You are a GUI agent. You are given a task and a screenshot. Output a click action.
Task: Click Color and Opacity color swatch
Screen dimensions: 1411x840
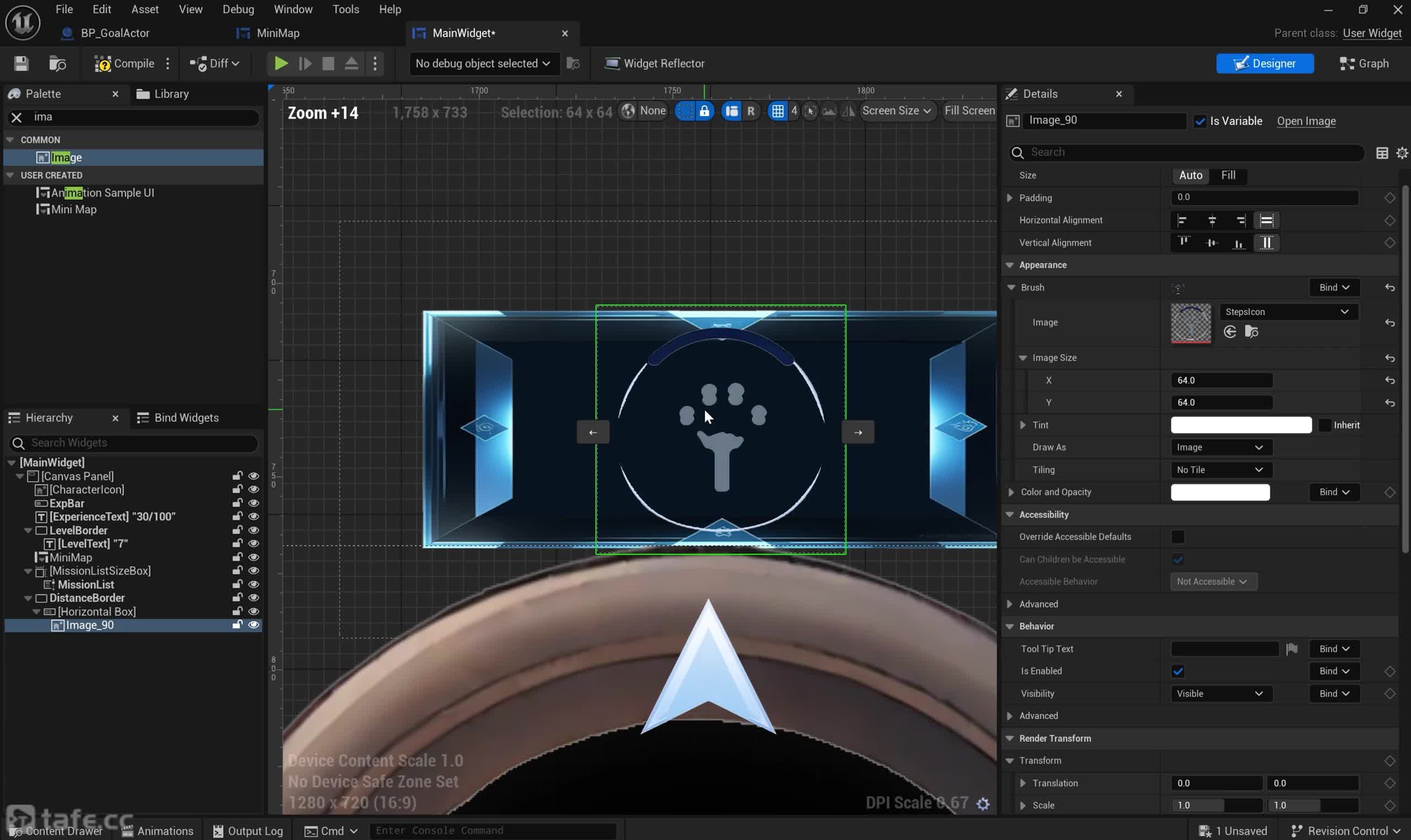coord(1220,492)
